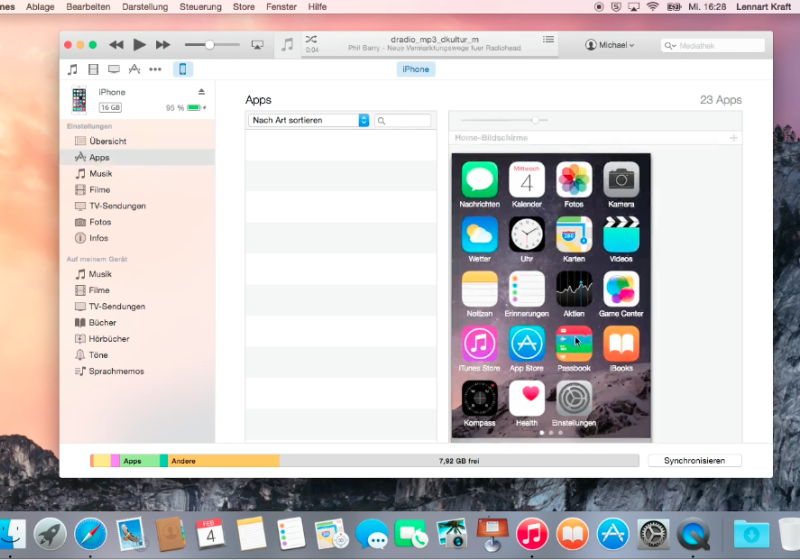Click the Mediathek search field
This screenshot has height=560, width=800.
click(713, 45)
